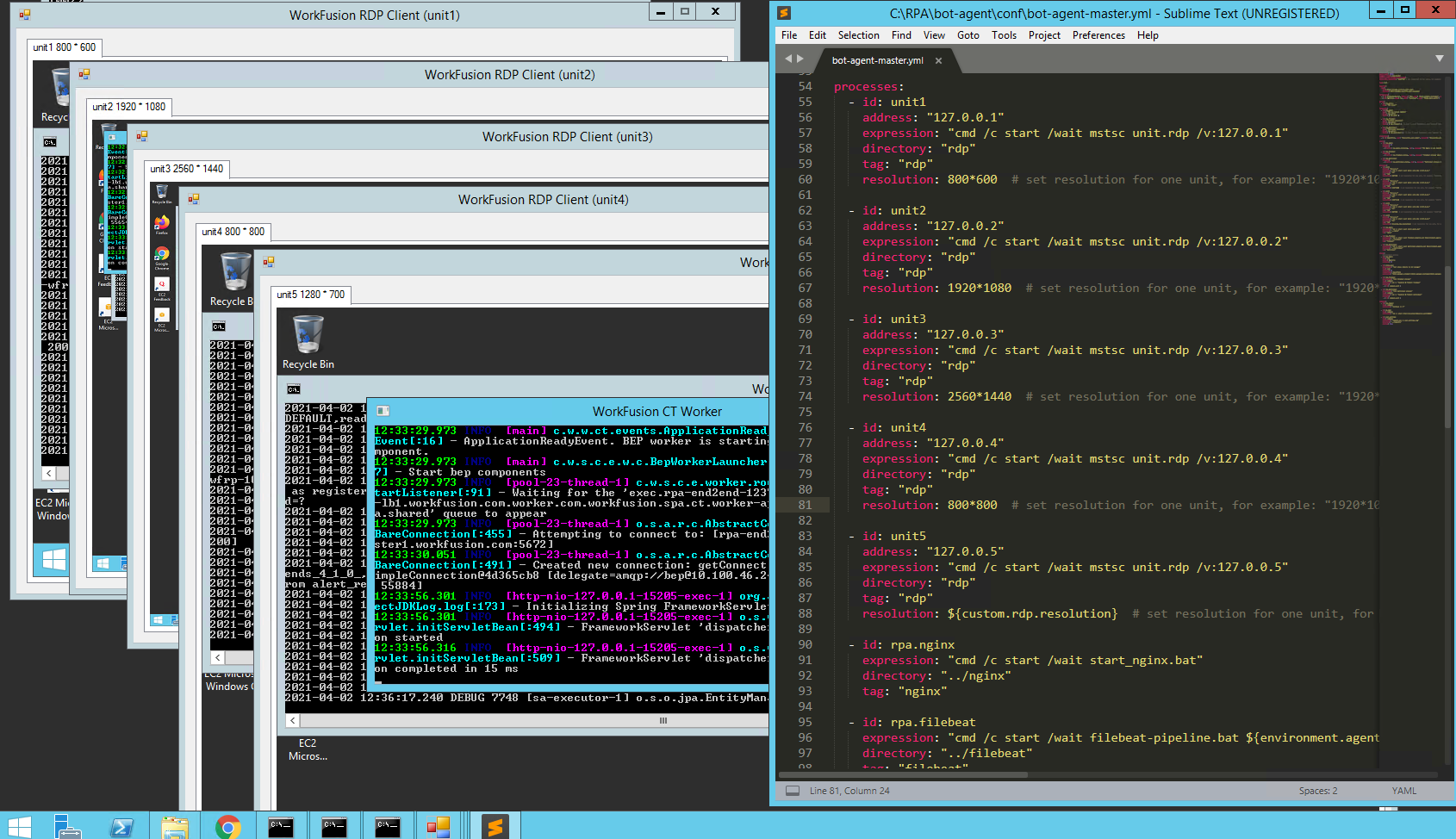Open the Preferences menu

pyautogui.click(x=1098, y=35)
